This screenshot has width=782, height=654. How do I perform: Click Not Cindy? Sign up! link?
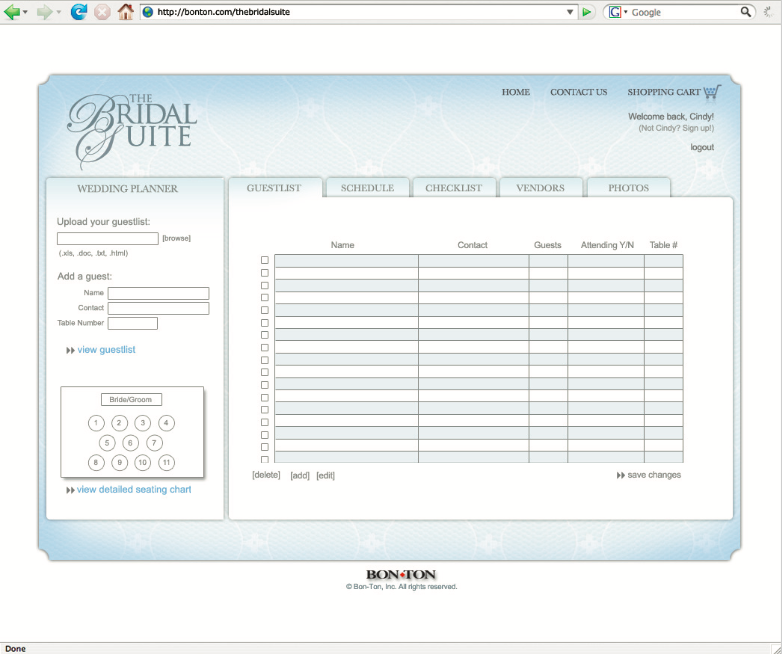pos(676,128)
